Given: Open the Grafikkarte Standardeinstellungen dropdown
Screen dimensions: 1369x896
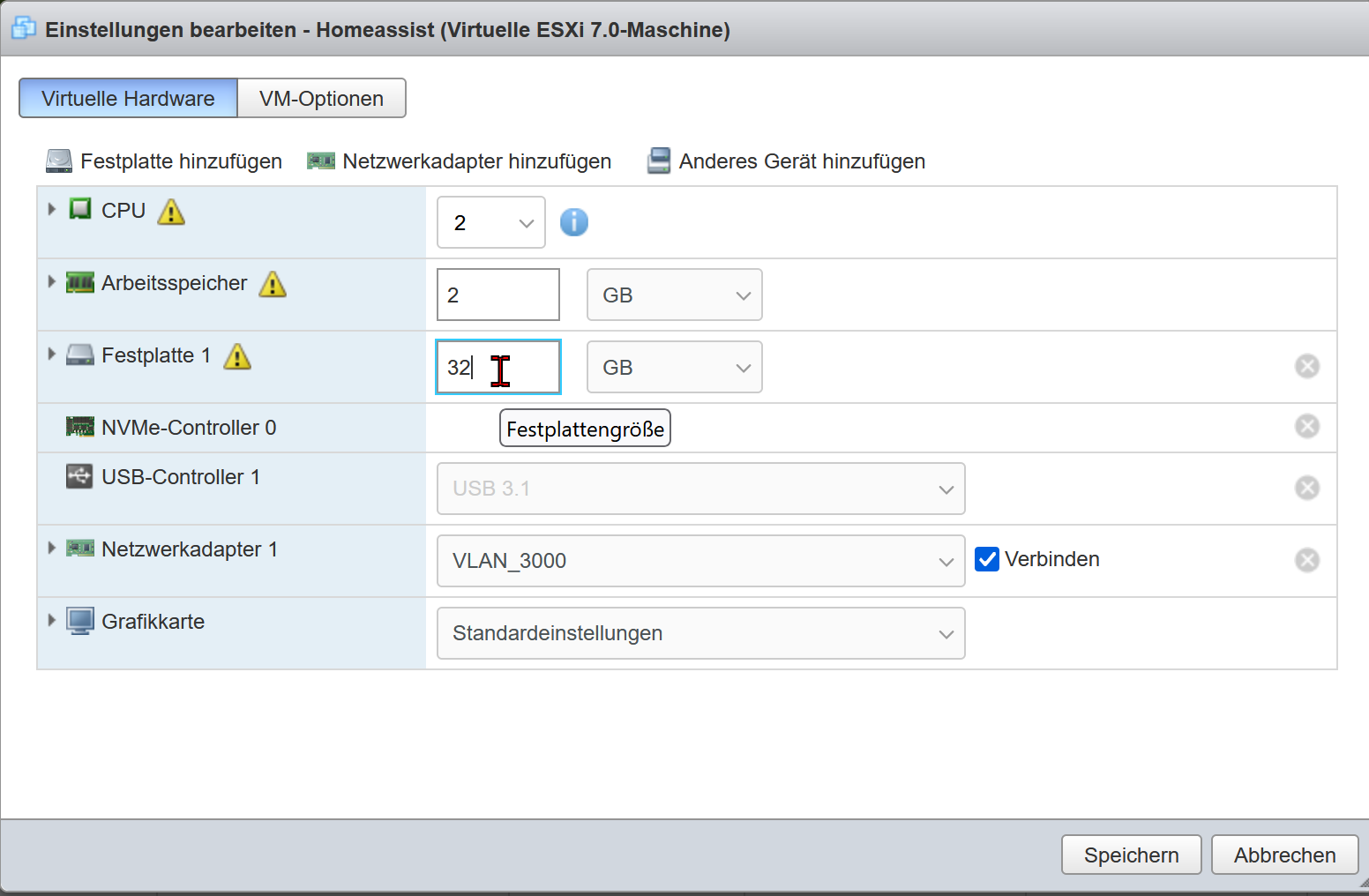Looking at the screenshot, I should (x=700, y=633).
